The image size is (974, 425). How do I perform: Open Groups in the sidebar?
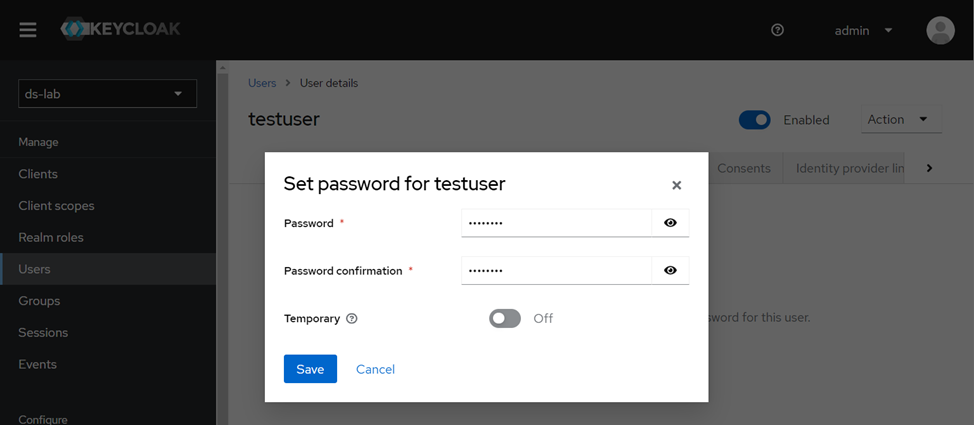click(x=39, y=301)
